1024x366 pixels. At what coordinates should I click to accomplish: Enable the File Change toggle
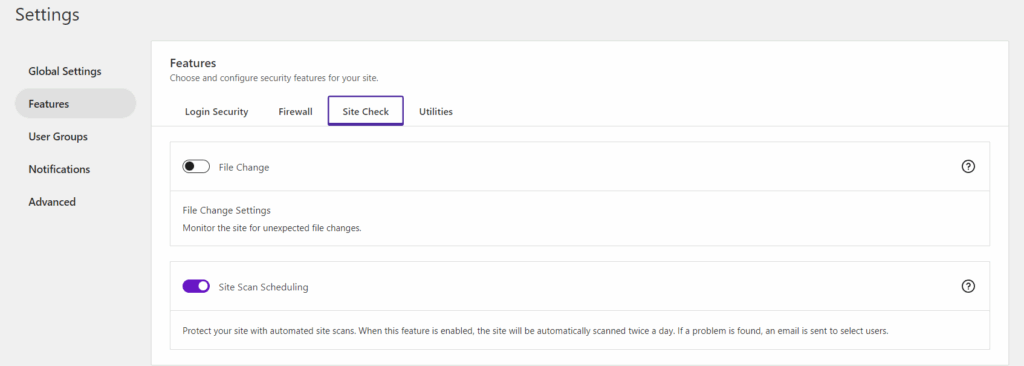(x=196, y=167)
